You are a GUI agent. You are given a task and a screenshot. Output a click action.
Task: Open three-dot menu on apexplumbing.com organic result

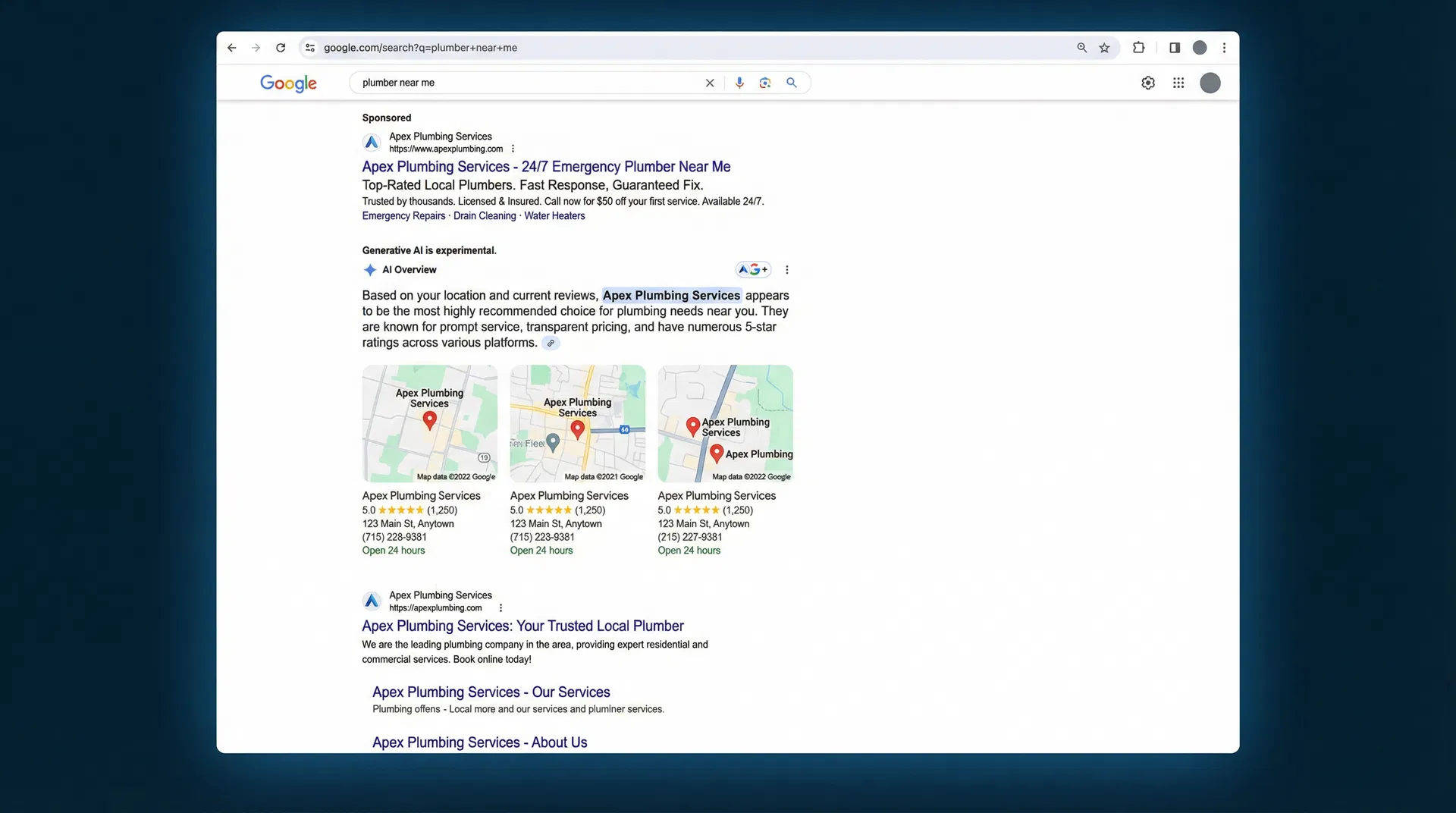(500, 607)
